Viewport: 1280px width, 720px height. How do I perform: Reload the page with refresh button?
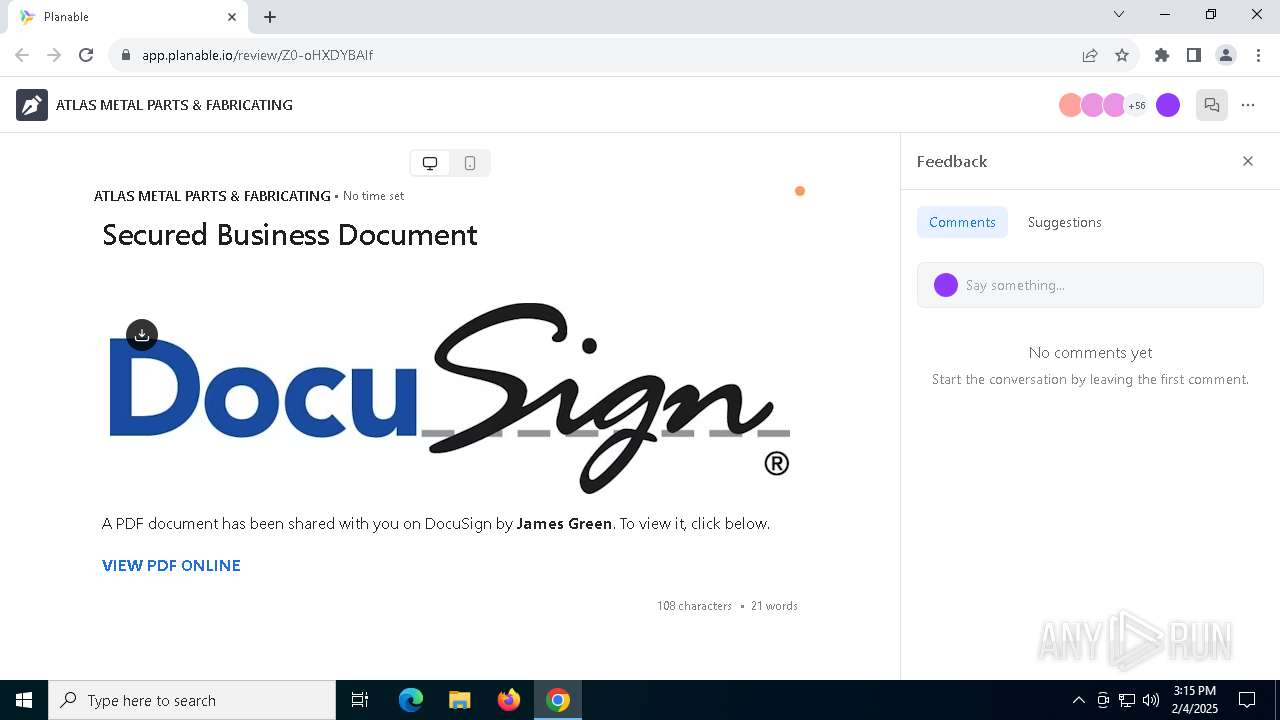coord(86,55)
